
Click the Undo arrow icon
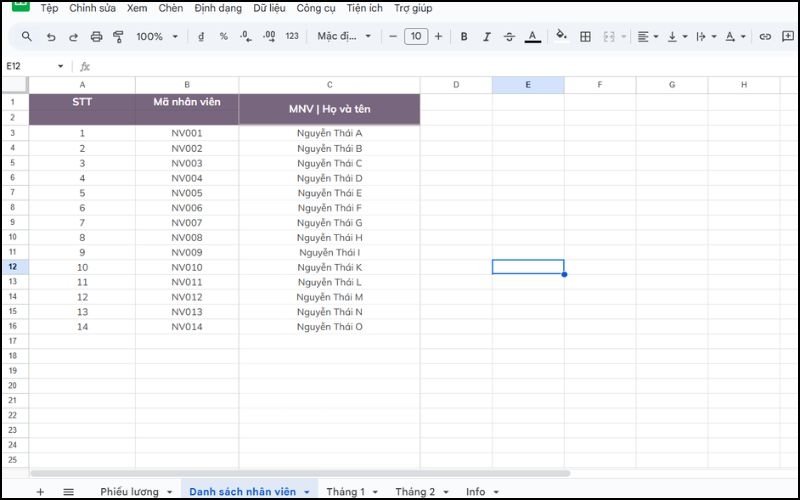point(50,37)
